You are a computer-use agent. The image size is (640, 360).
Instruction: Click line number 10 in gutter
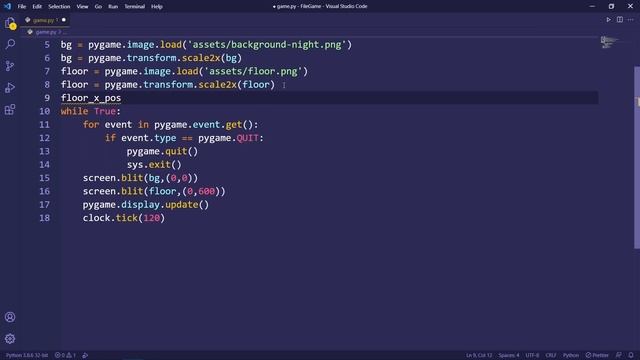point(44,111)
